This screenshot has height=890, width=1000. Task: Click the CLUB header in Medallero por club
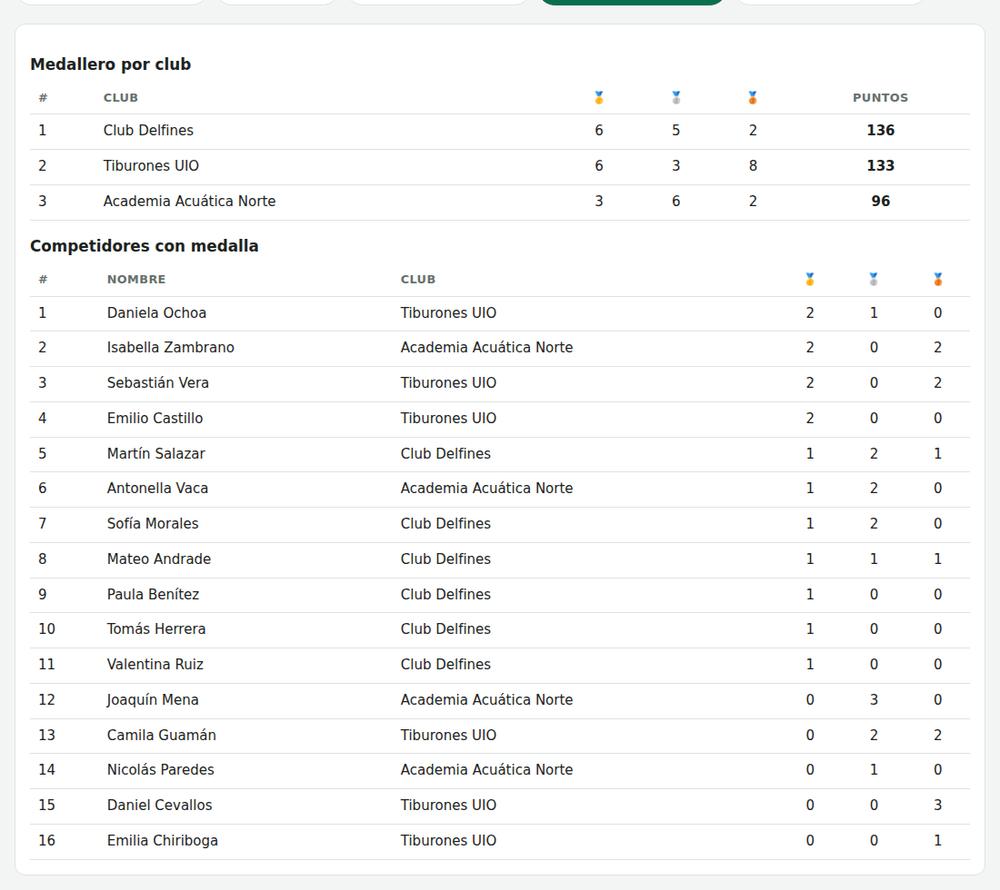click(x=121, y=98)
